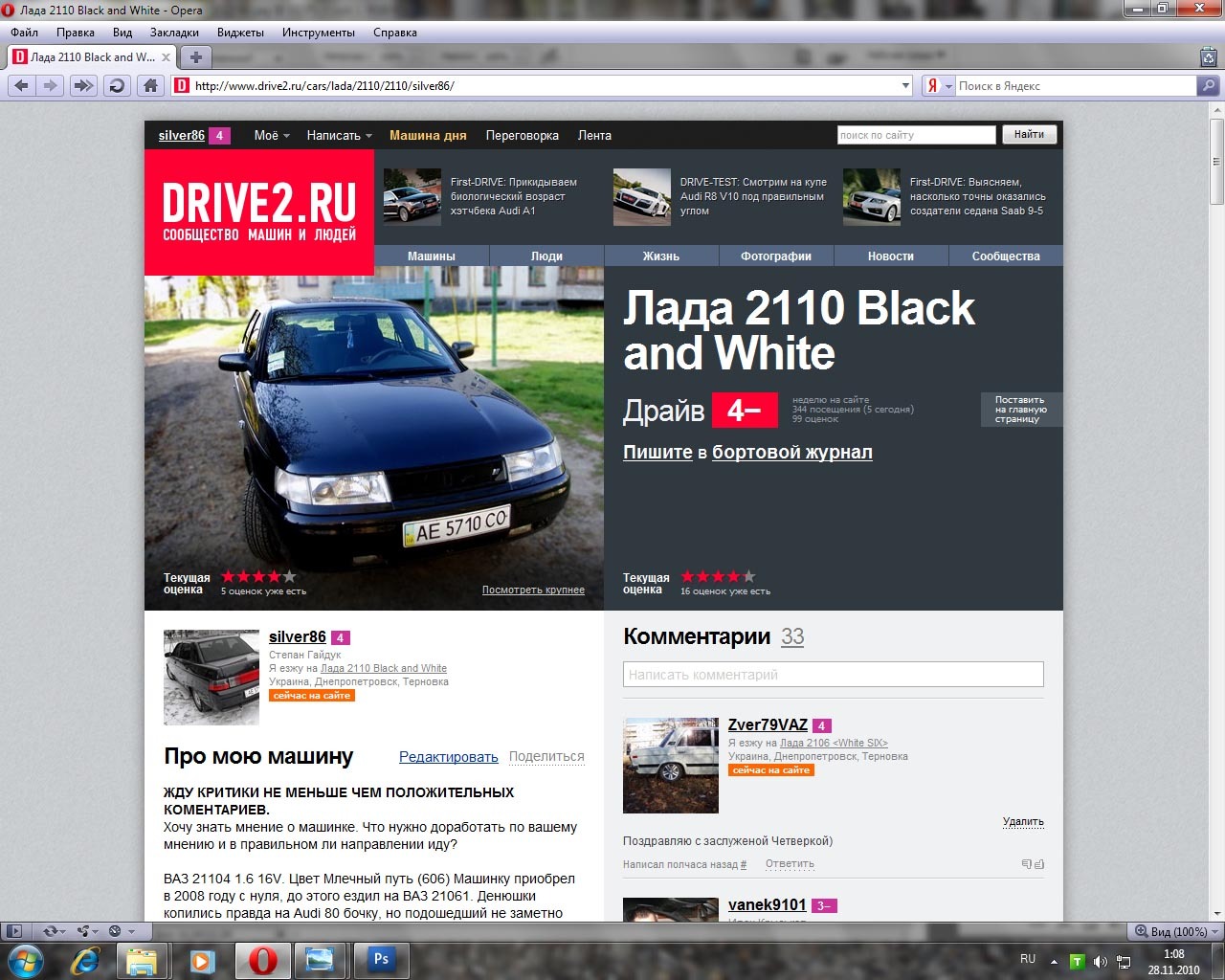Open the Инструменты menu
Image resolution: width=1225 pixels, height=980 pixels.
point(319,33)
